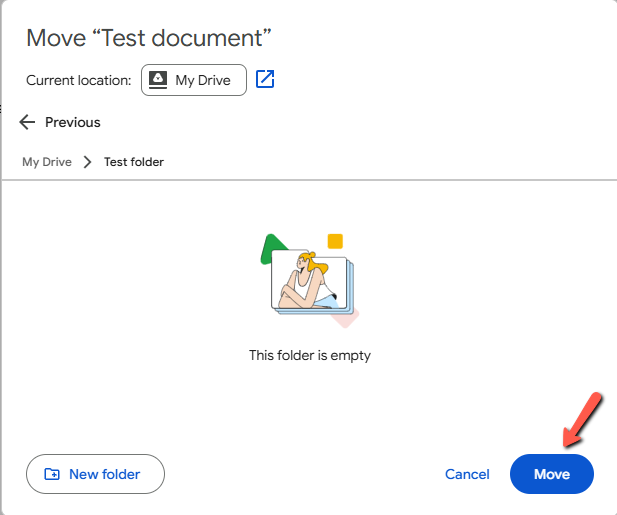Click the breadcrumb chevron separator
Image resolution: width=617 pixels, height=515 pixels.
88,162
